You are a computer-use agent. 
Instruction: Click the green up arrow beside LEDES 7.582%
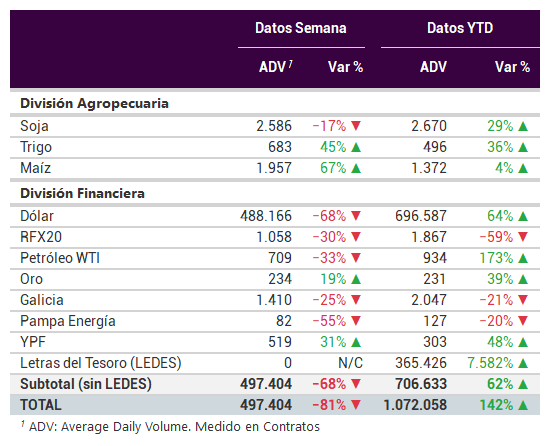(523, 363)
